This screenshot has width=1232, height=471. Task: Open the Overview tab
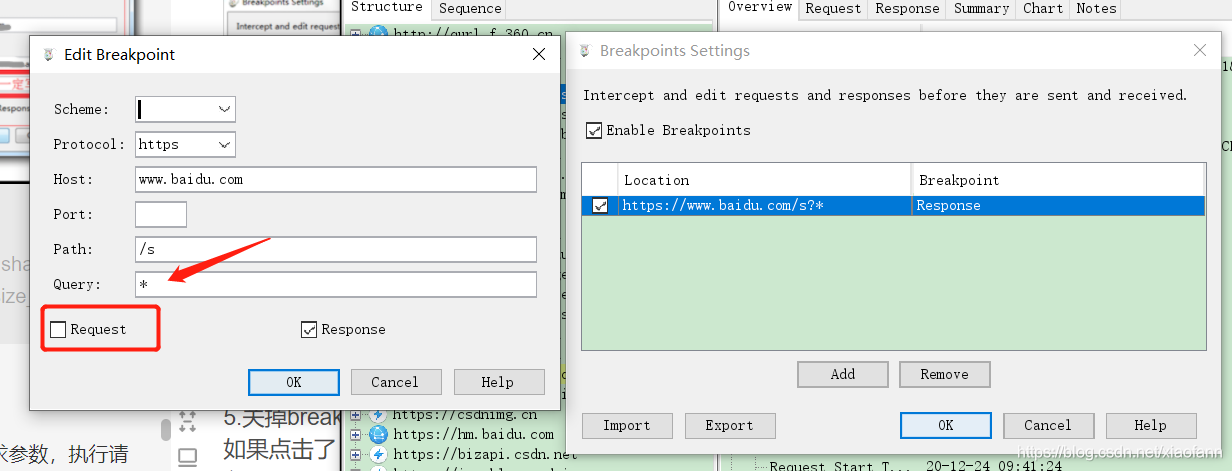pyautogui.click(x=760, y=8)
